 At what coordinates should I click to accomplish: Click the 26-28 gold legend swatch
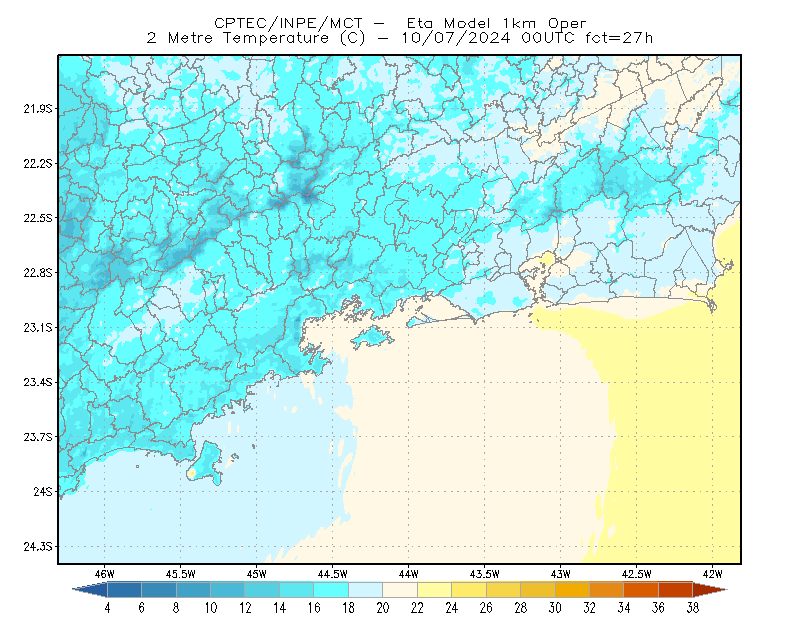pos(504,590)
